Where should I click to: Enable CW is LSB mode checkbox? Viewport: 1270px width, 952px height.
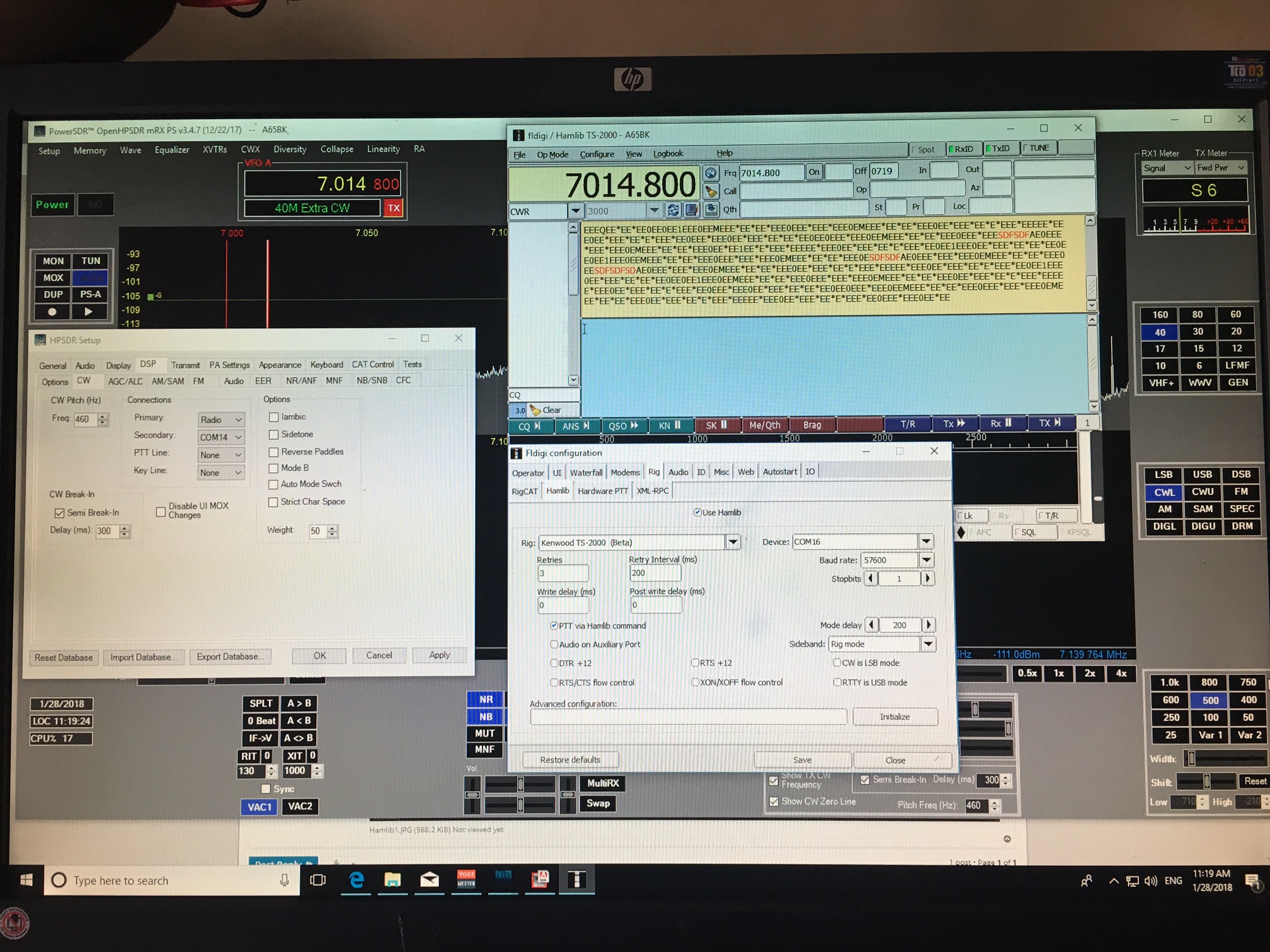[x=837, y=662]
